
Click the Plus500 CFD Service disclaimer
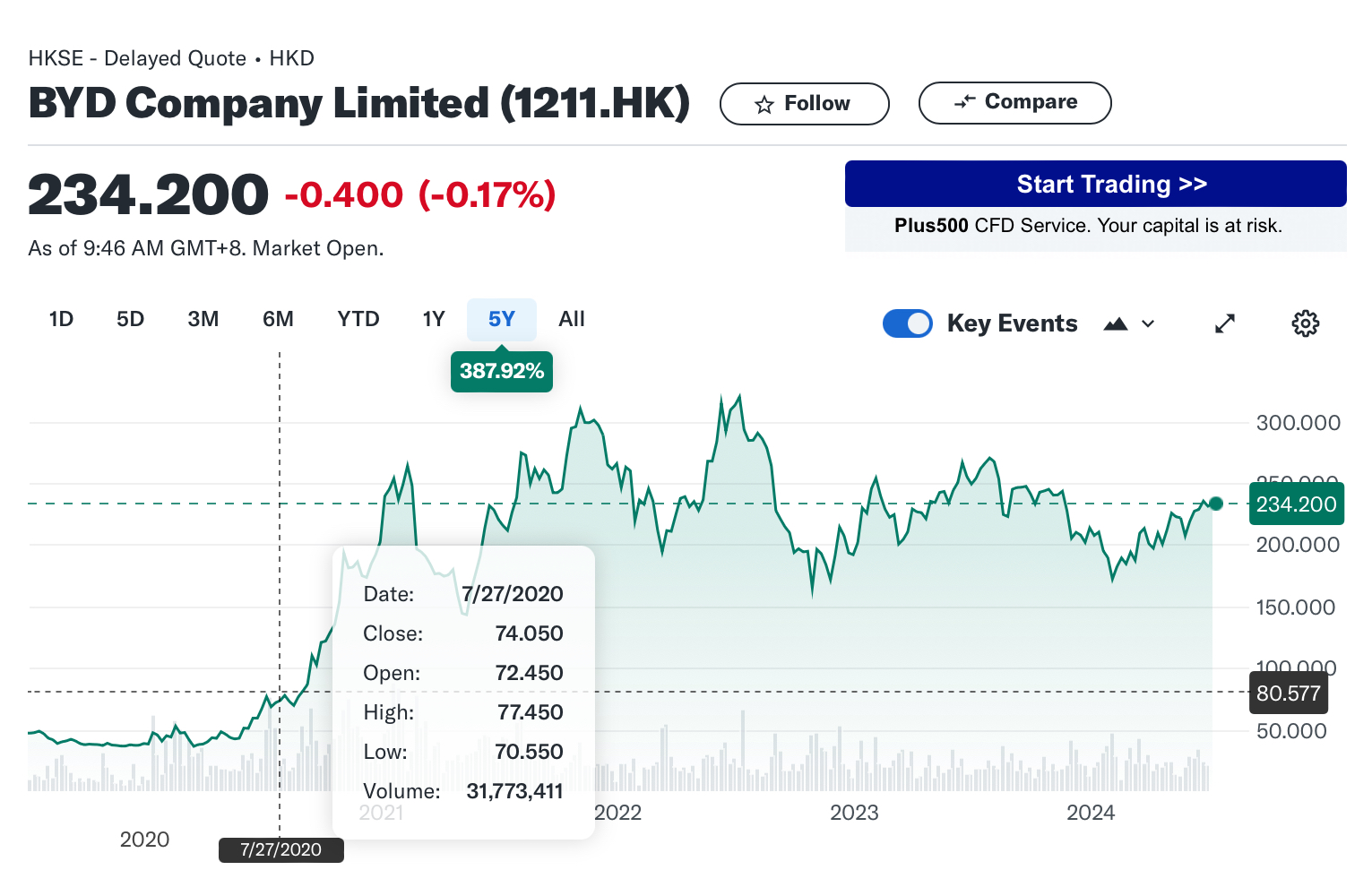point(1088,226)
